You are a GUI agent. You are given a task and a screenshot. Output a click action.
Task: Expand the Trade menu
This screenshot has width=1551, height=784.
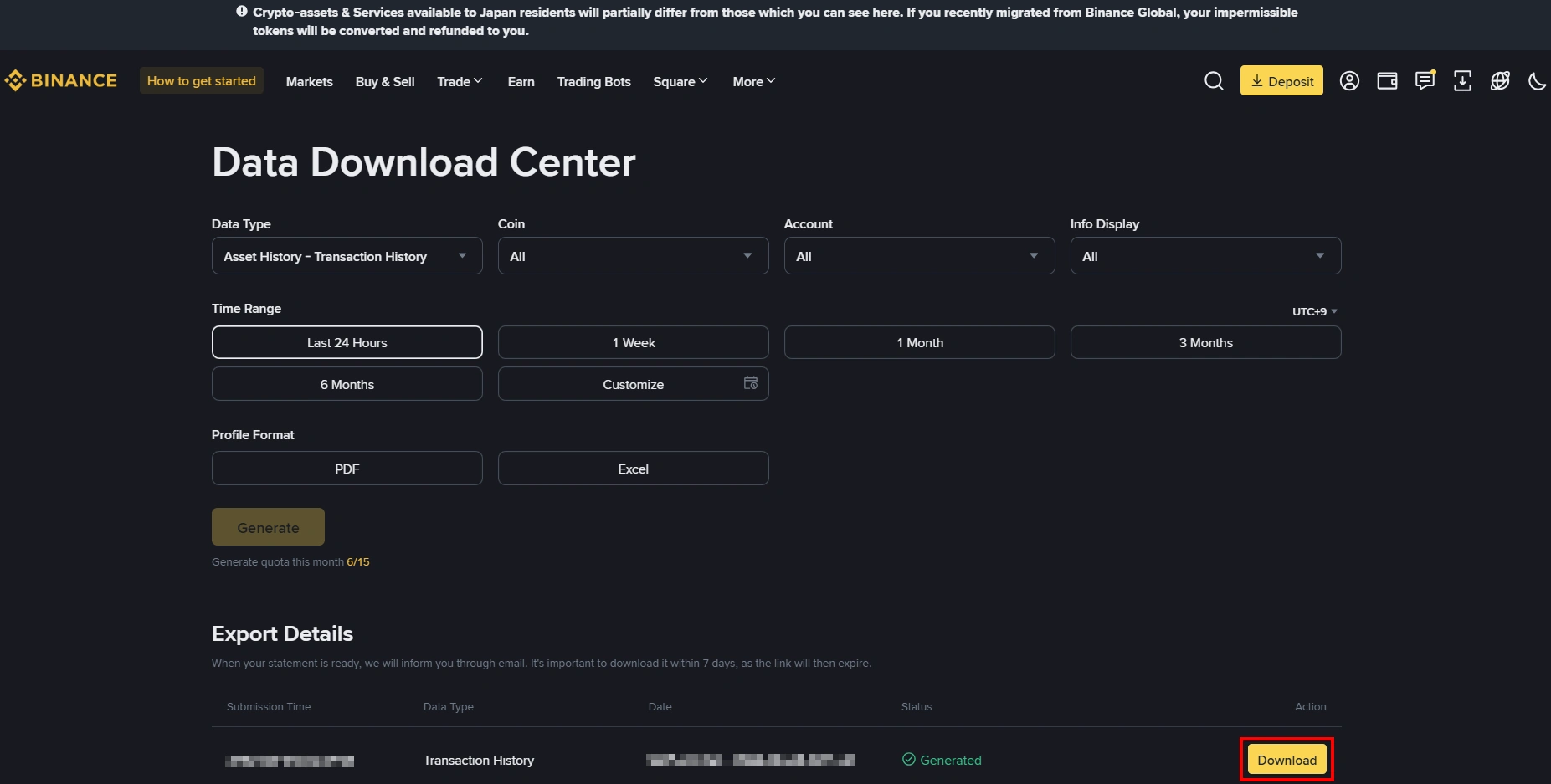tap(460, 81)
